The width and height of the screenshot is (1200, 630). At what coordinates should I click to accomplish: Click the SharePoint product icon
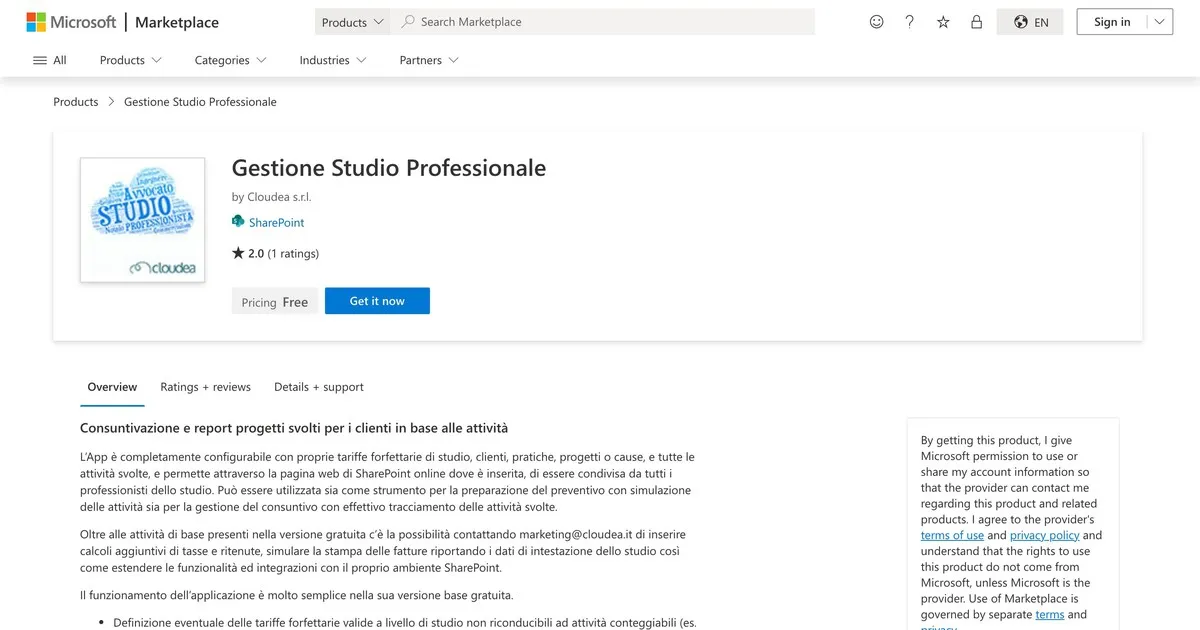pyautogui.click(x=236, y=222)
